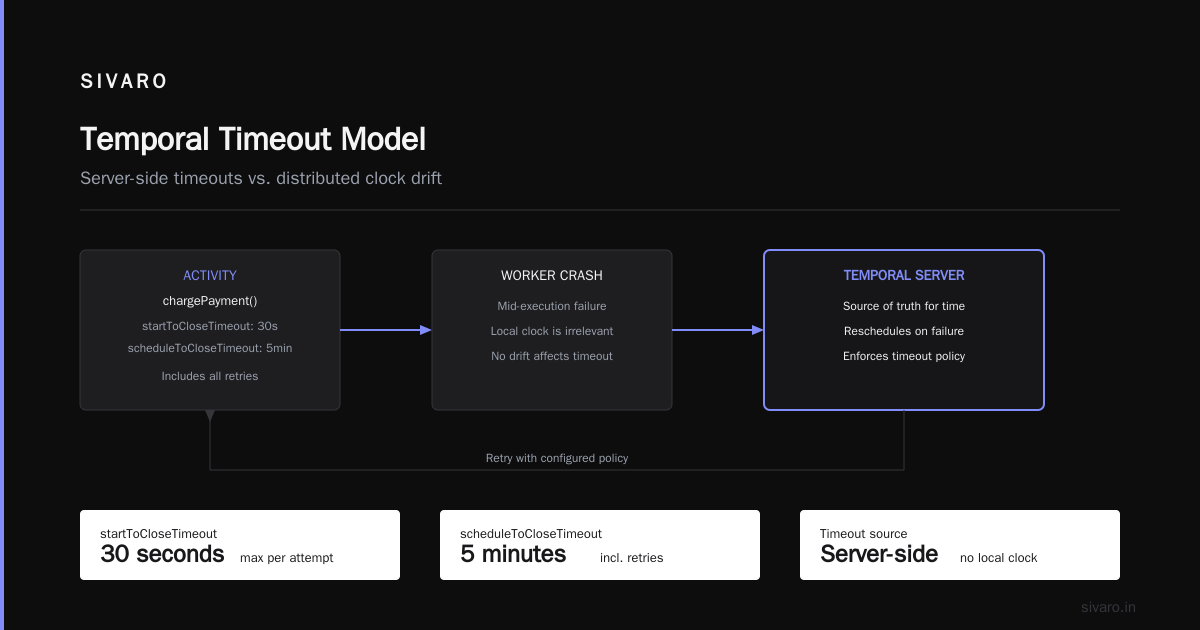Click the '5 minutes' value
The height and width of the screenshot is (630, 1200).
513,554
